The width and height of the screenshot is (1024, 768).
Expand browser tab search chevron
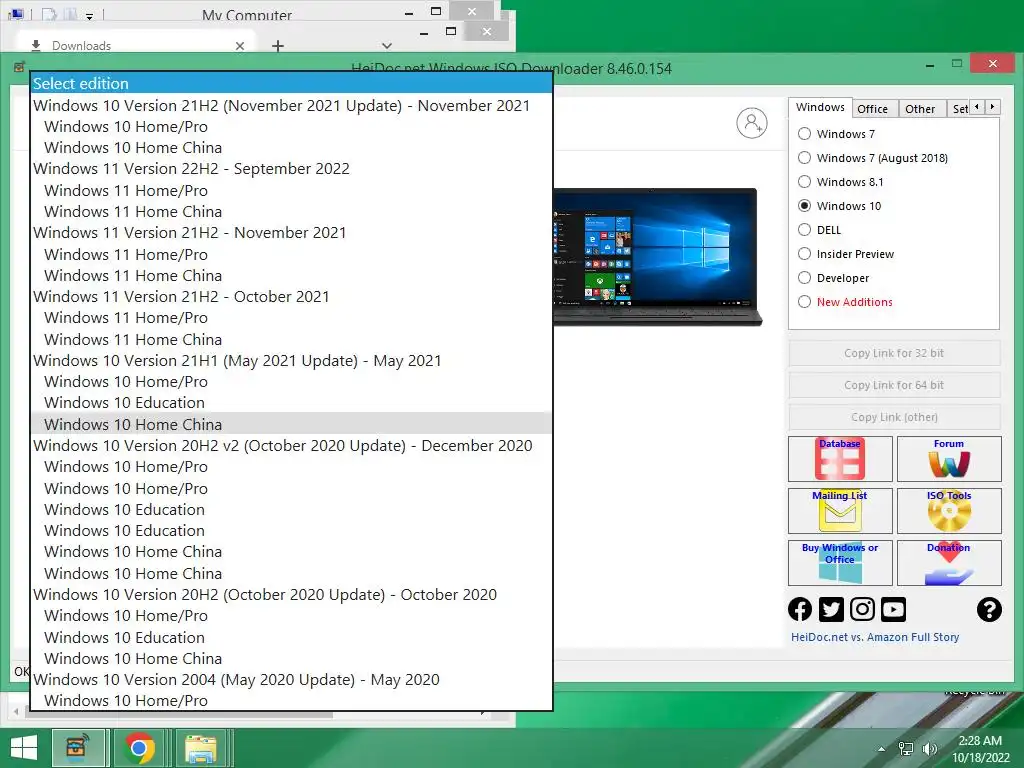(x=387, y=46)
